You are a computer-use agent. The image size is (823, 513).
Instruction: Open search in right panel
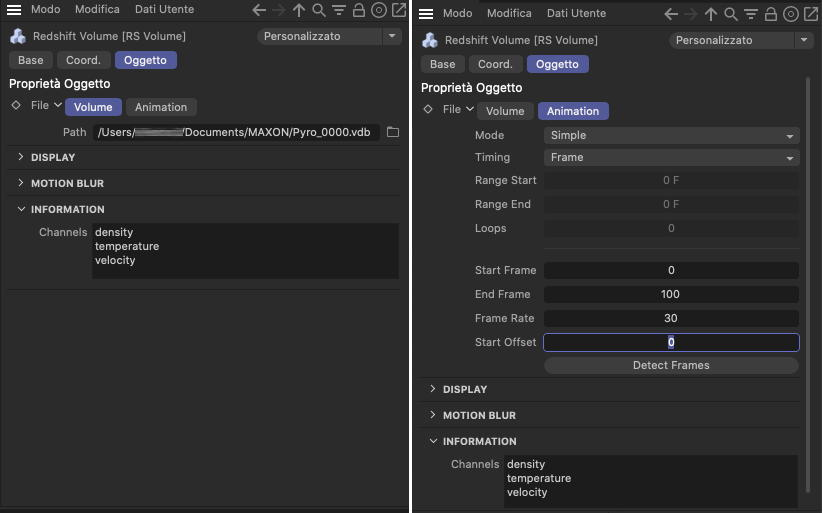point(731,14)
